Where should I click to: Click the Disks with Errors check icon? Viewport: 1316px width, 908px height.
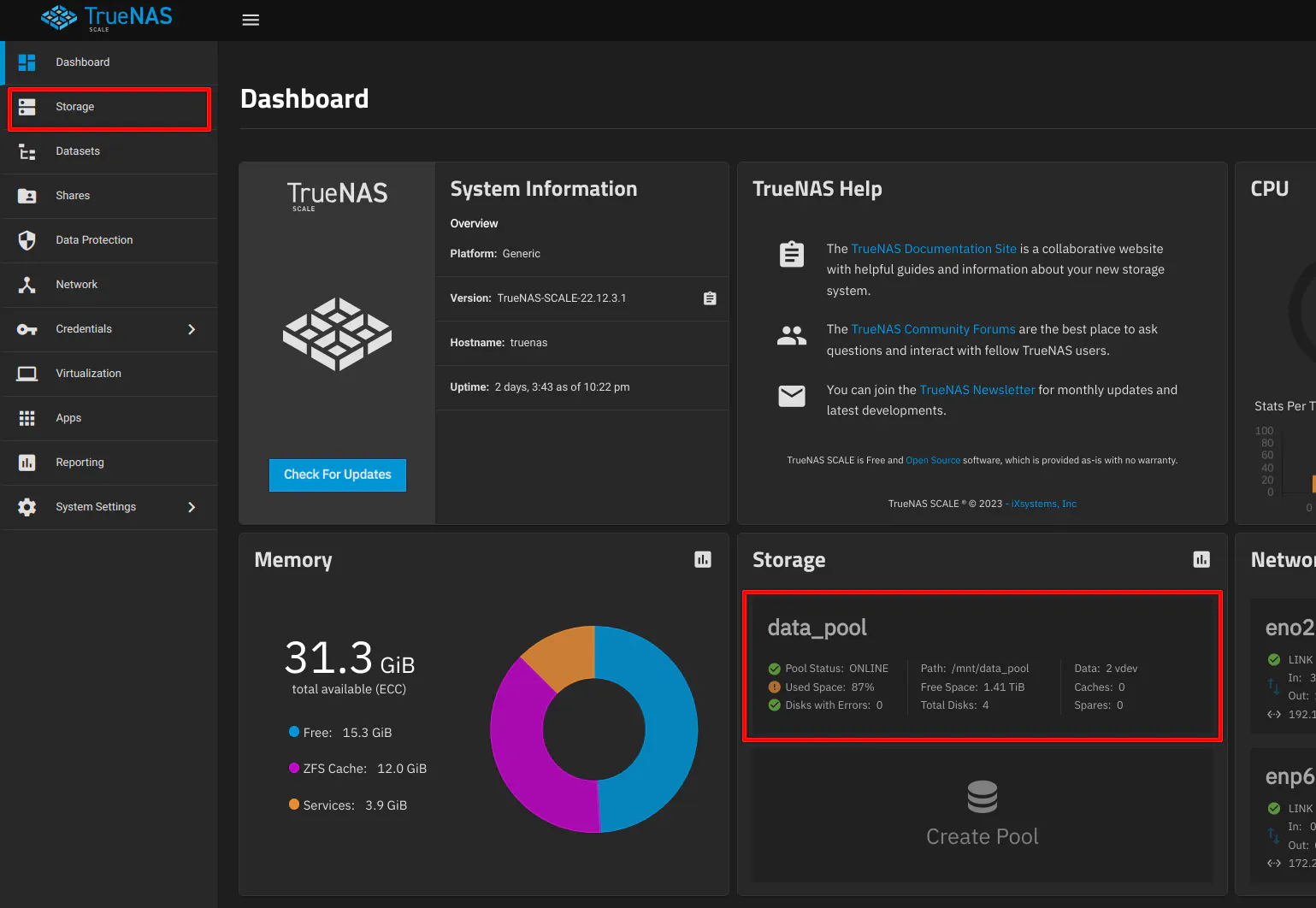point(775,705)
